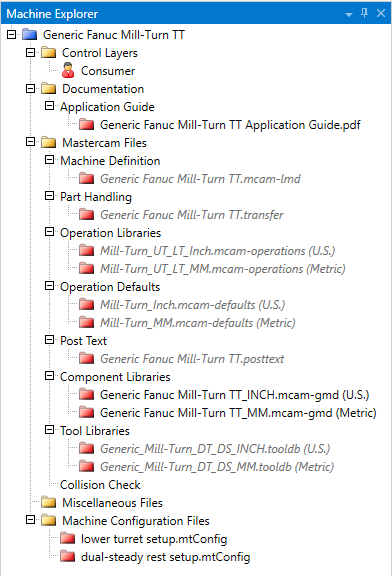Click the red icon beside DT_DS_INCH.tooldb
The image size is (392, 576).
pyautogui.click(x=87, y=449)
